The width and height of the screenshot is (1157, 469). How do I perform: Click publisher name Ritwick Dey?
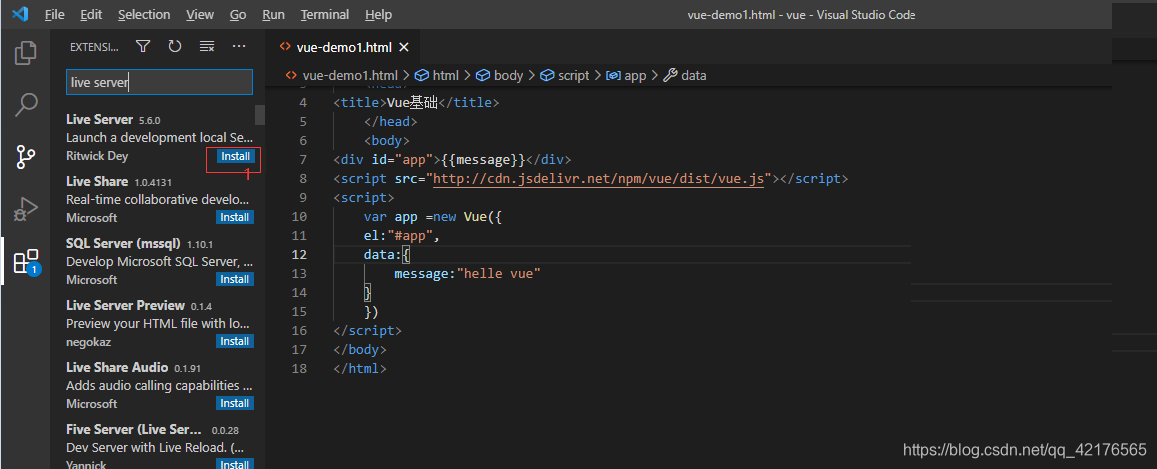click(97, 156)
